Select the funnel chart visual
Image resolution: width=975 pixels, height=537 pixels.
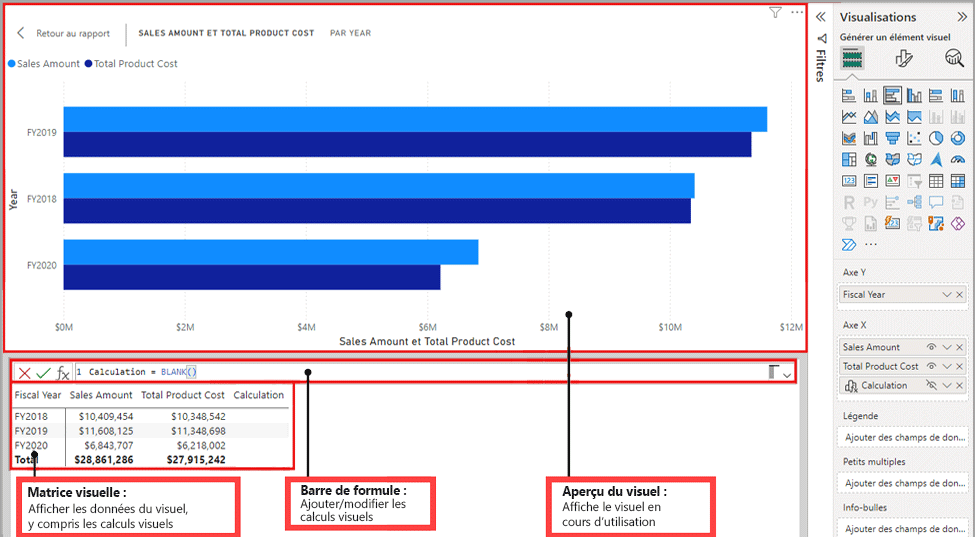pos(892,138)
